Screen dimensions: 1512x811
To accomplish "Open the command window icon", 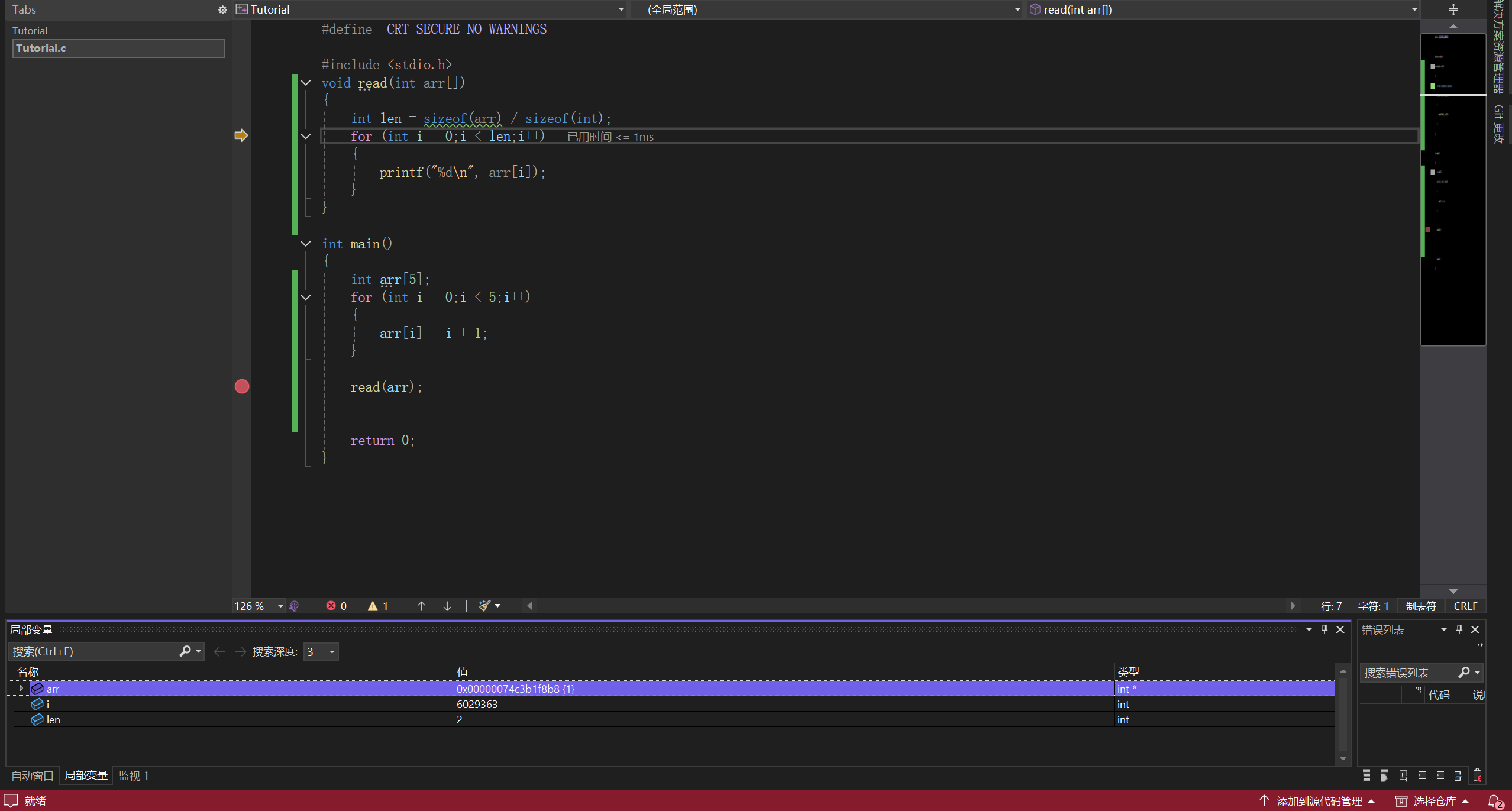I will pyautogui.click(x=1422, y=776).
